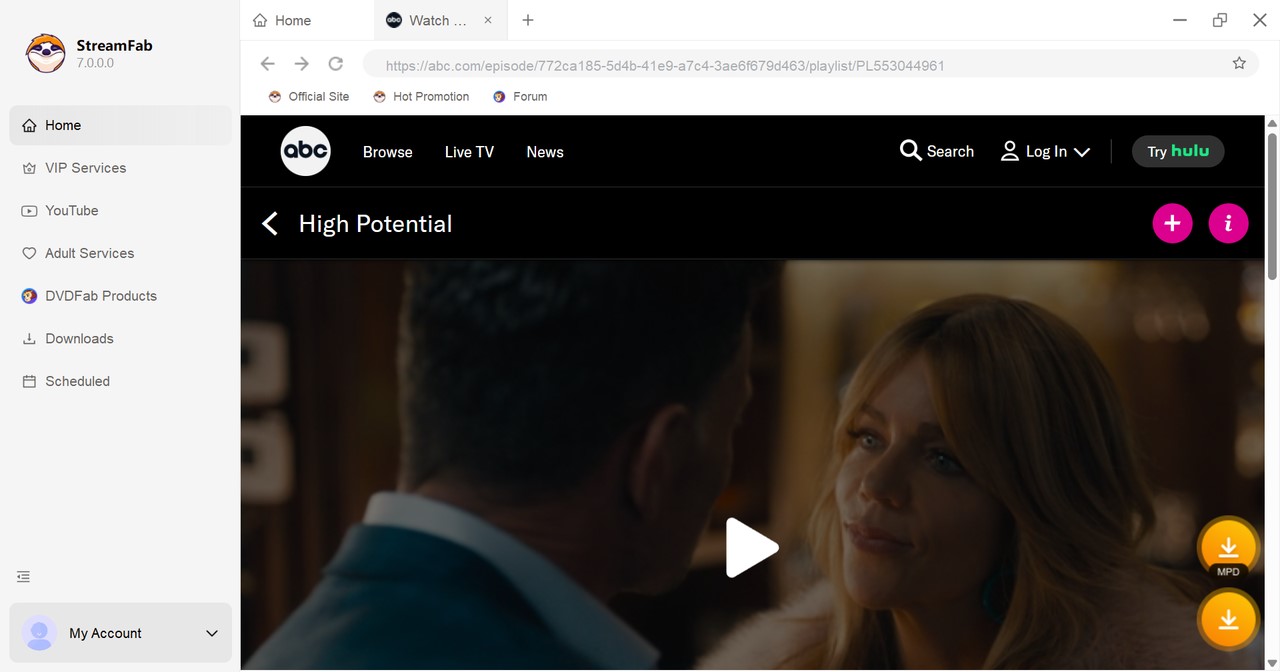Expand the My Account dropdown

tap(211, 633)
